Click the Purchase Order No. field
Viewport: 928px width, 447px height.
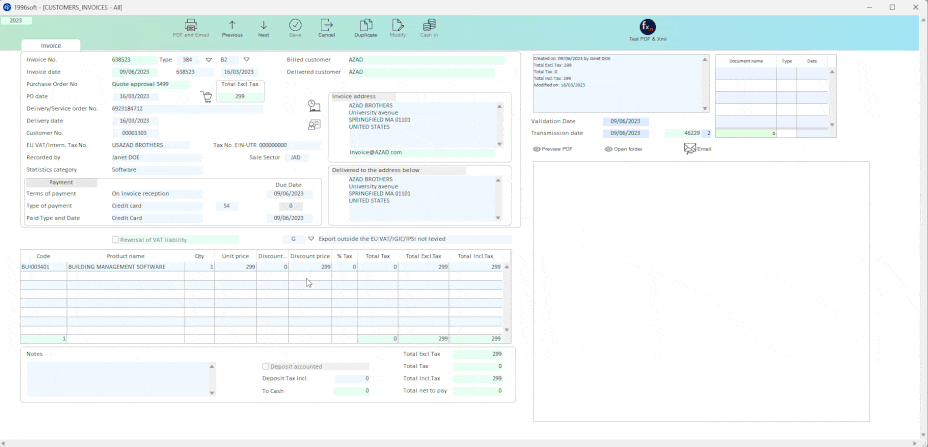[150, 85]
